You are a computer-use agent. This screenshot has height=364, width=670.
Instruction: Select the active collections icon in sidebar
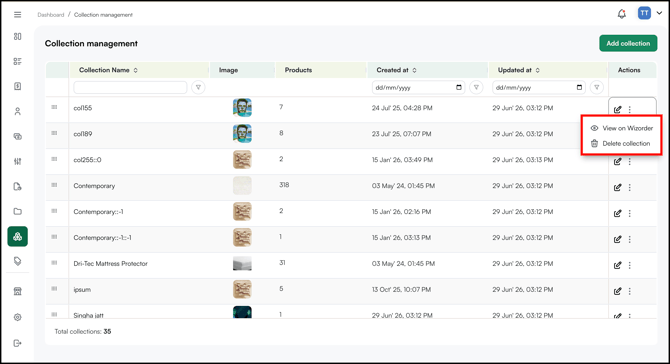18,236
